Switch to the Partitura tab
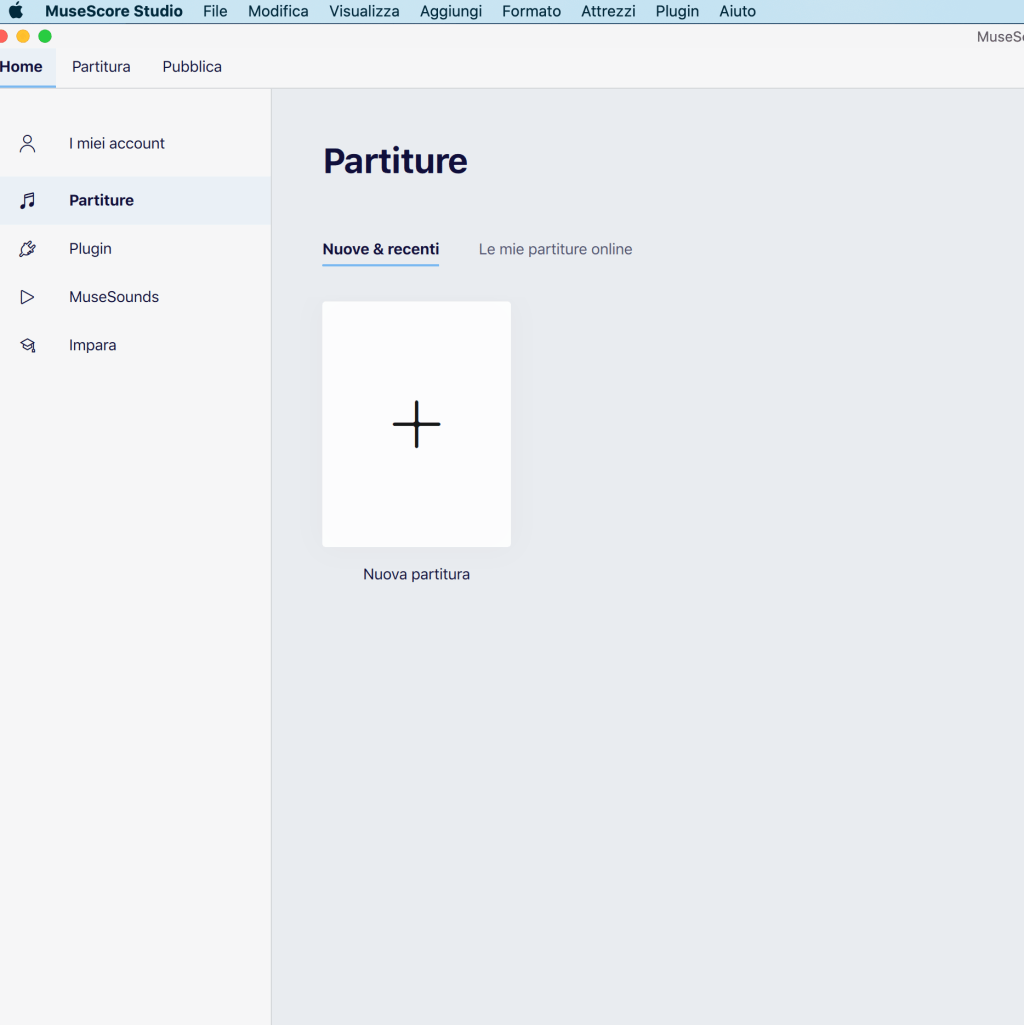The width and height of the screenshot is (1024, 1025). pyautogui.click(x=101, y=67)
